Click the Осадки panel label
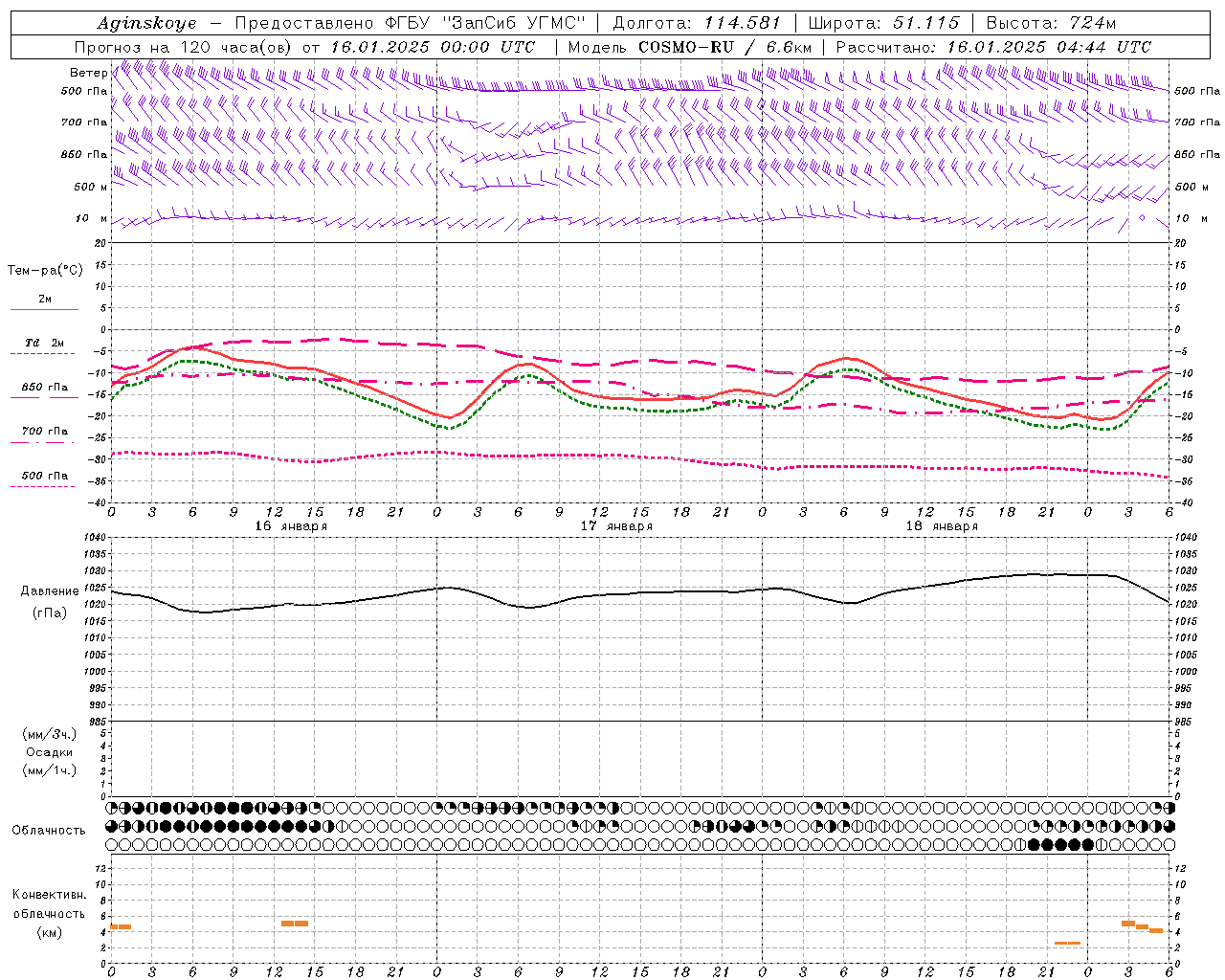Viewport: 1225px width, 980px height. (50, 752)
